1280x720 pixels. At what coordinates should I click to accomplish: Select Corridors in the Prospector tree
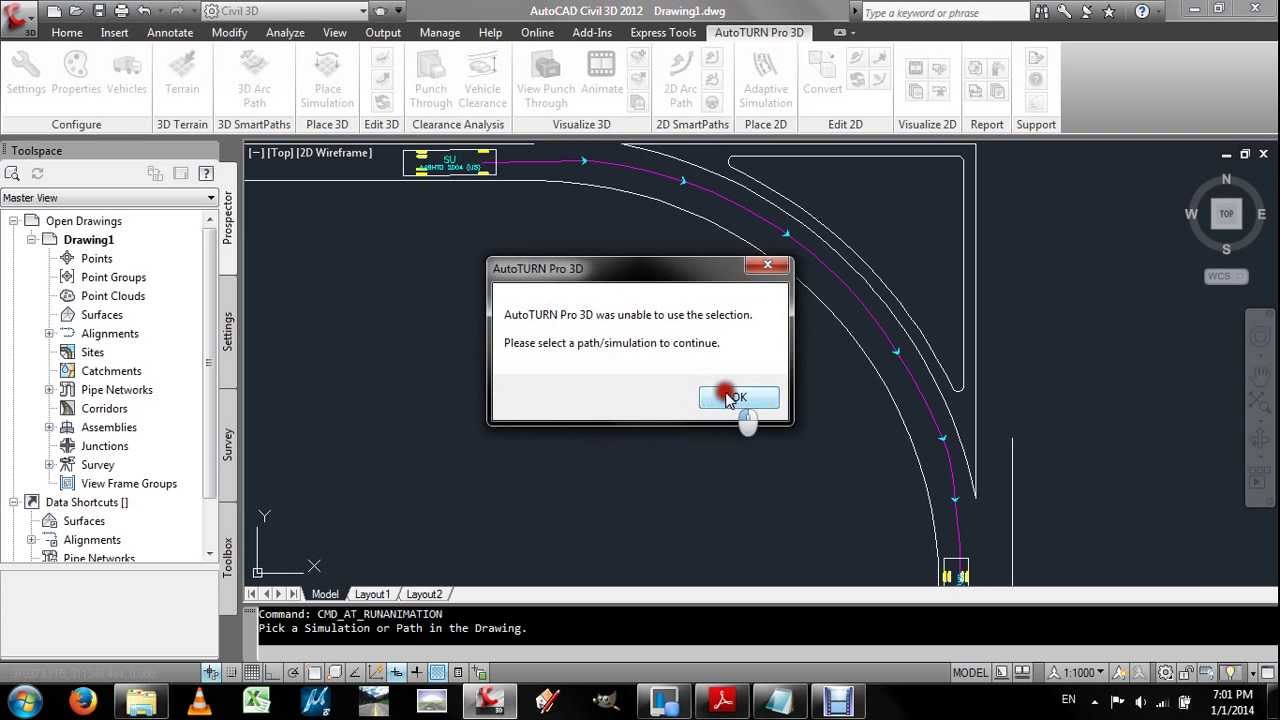[104, 409]
